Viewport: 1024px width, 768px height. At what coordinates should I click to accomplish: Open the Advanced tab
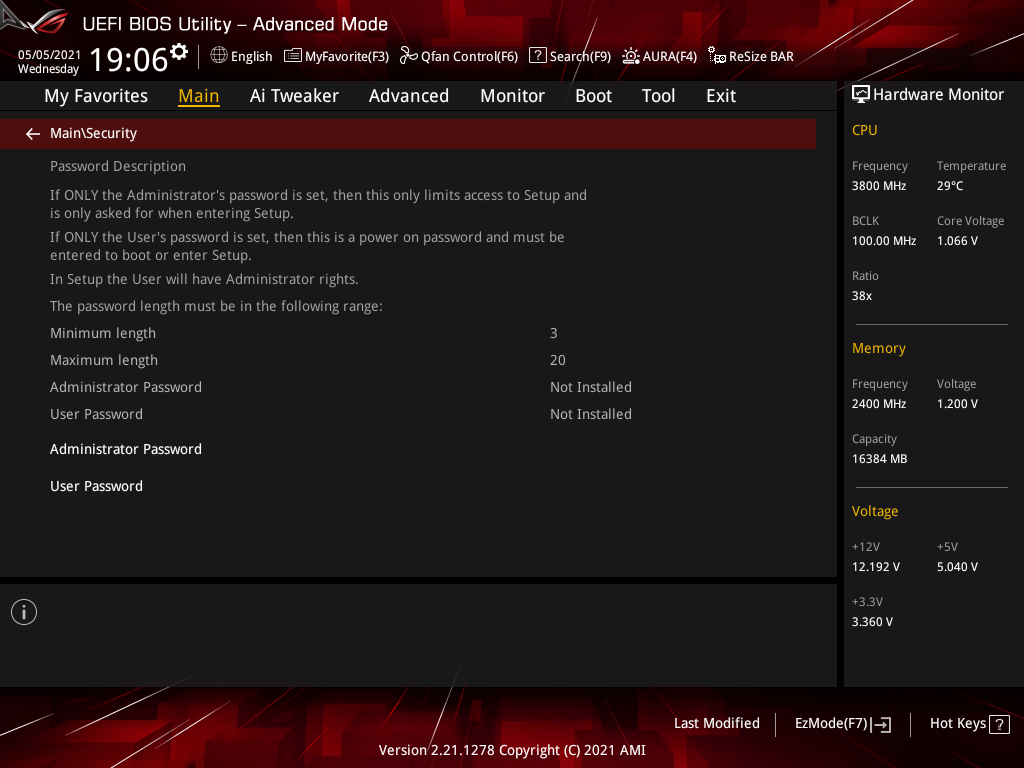tap(409, 96)
